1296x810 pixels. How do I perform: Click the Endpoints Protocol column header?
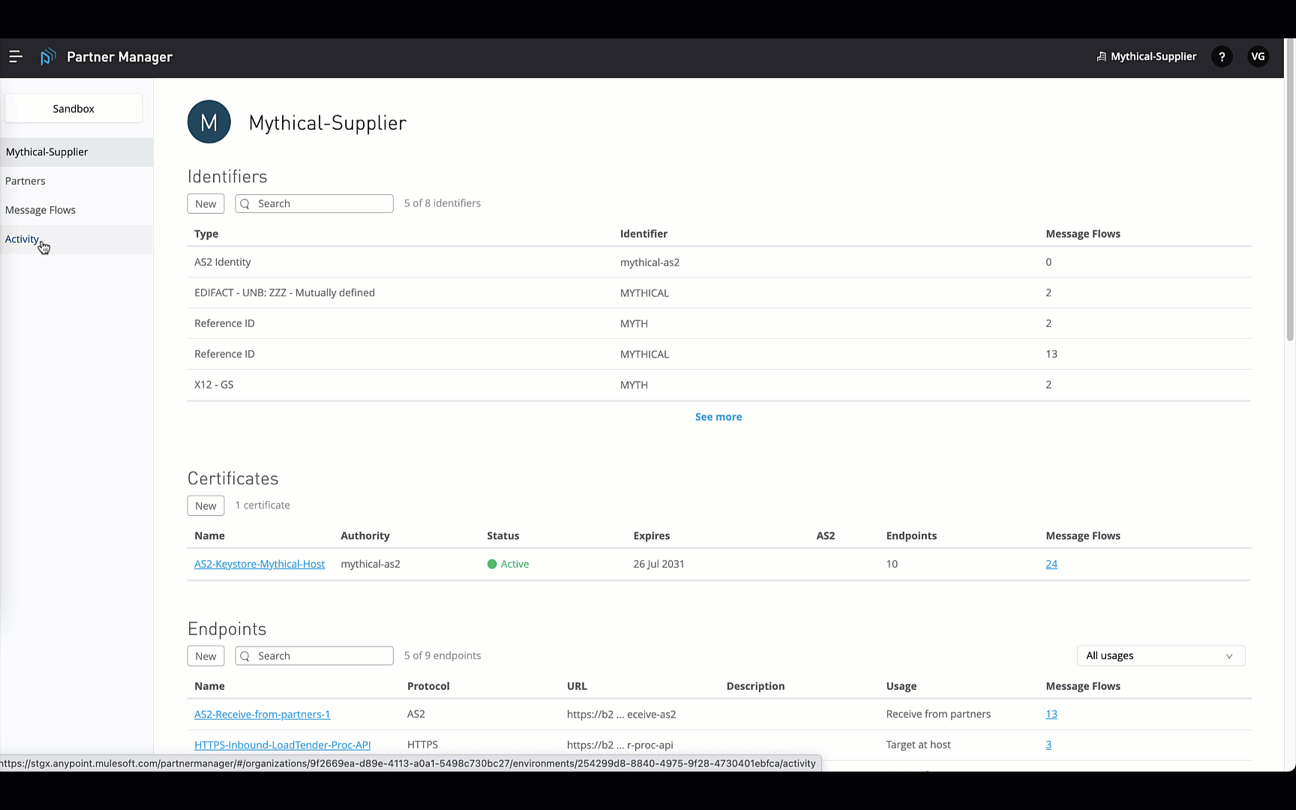428,686
